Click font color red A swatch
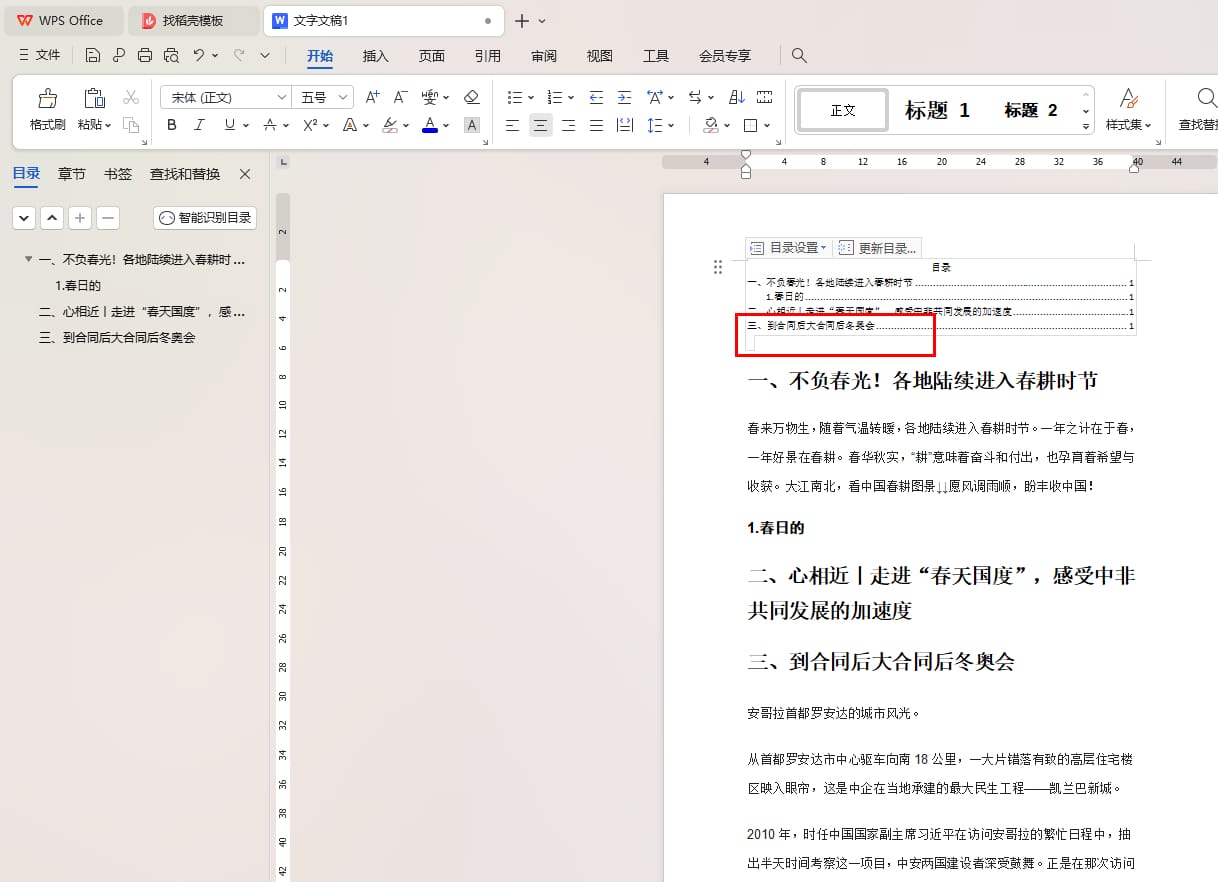The width and height of the screenshot is (1218, 882). point(430,125)
